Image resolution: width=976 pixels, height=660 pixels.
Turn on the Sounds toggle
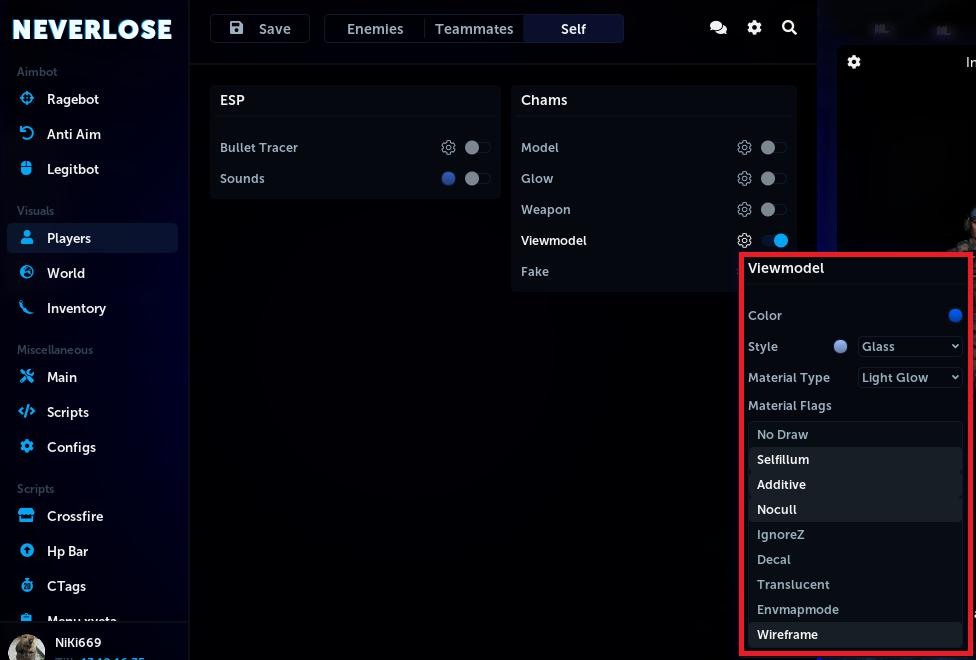(477, 178)
